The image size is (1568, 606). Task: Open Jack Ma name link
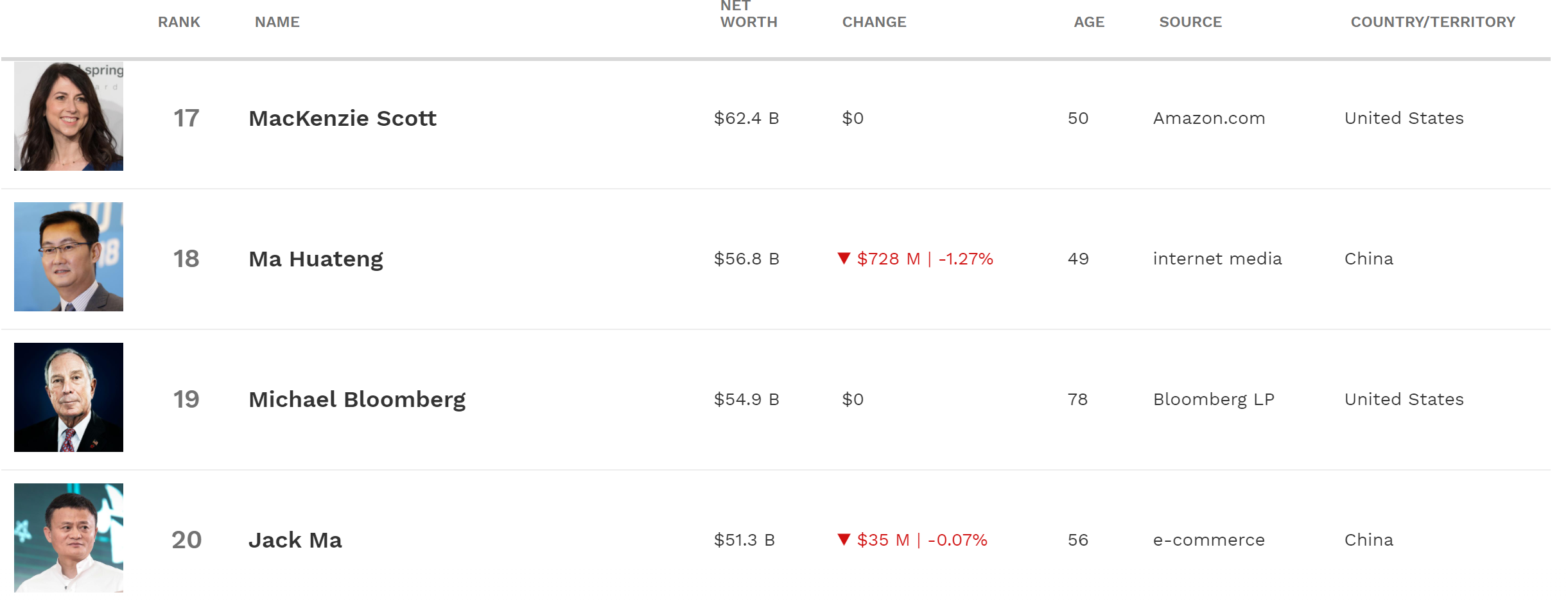tap(295, 541)
